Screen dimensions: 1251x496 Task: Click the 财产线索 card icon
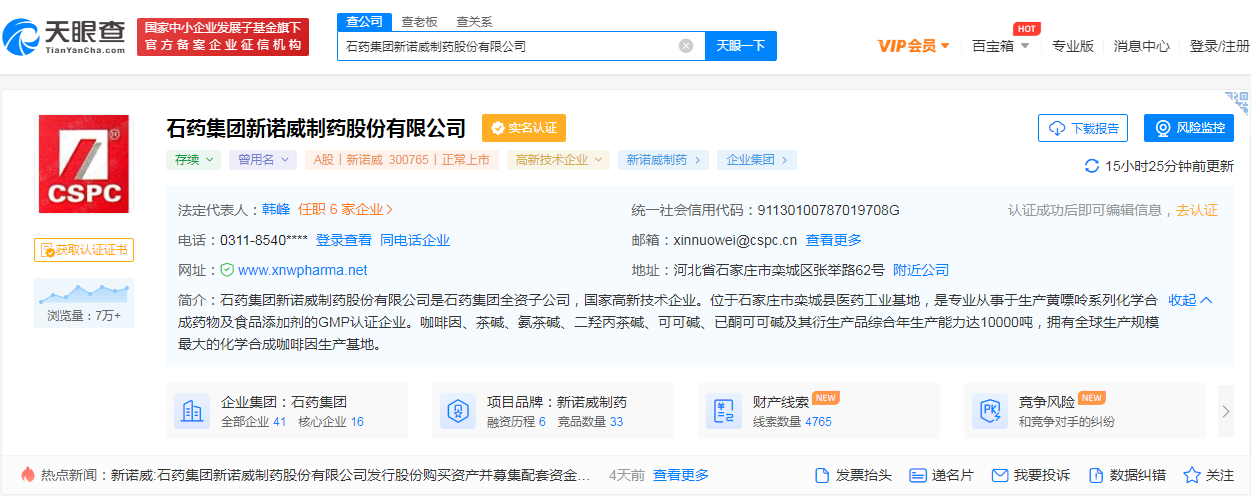724,411
